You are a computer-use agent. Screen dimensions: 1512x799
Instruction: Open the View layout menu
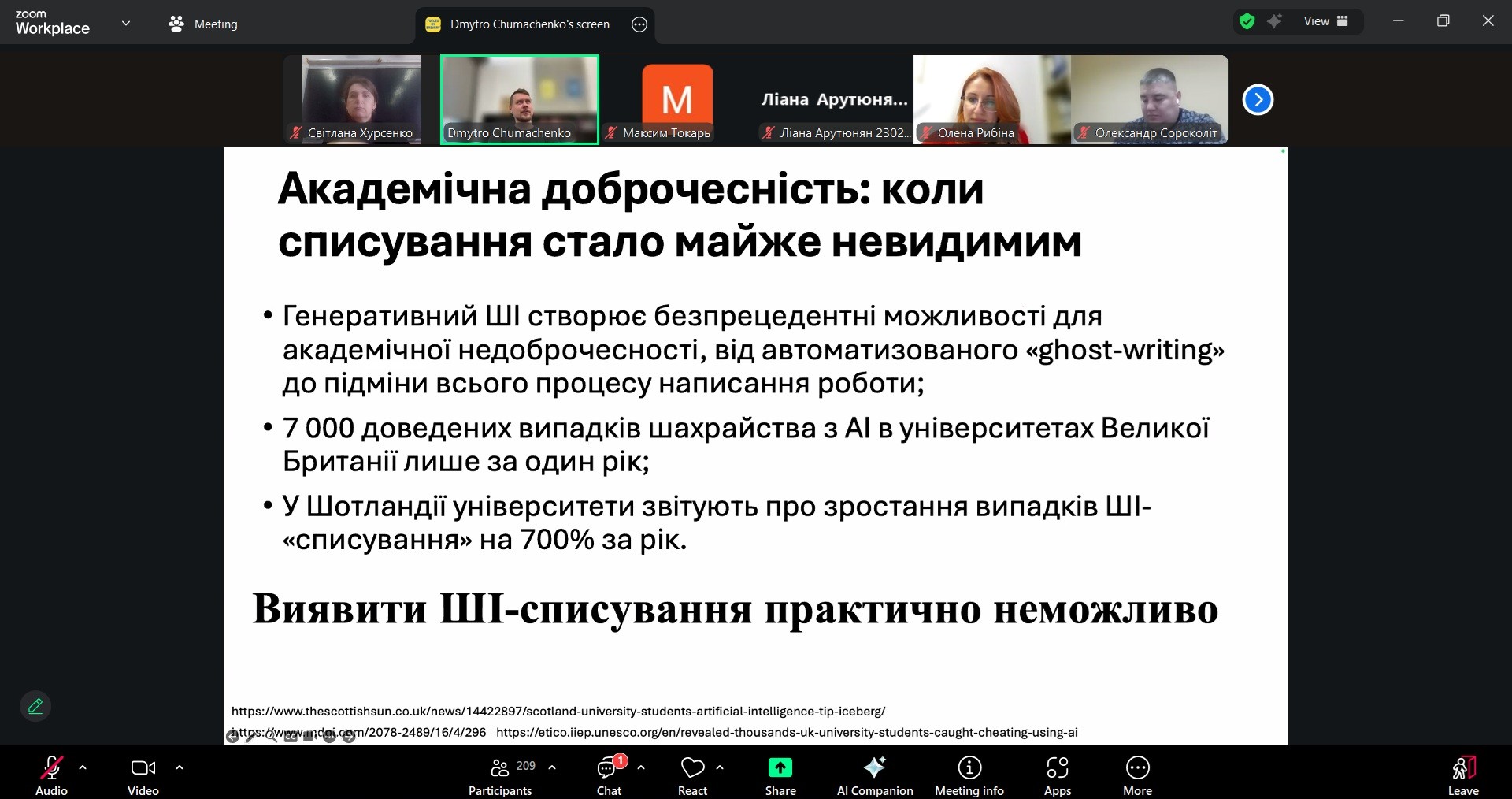click(x=1325, y=21)
